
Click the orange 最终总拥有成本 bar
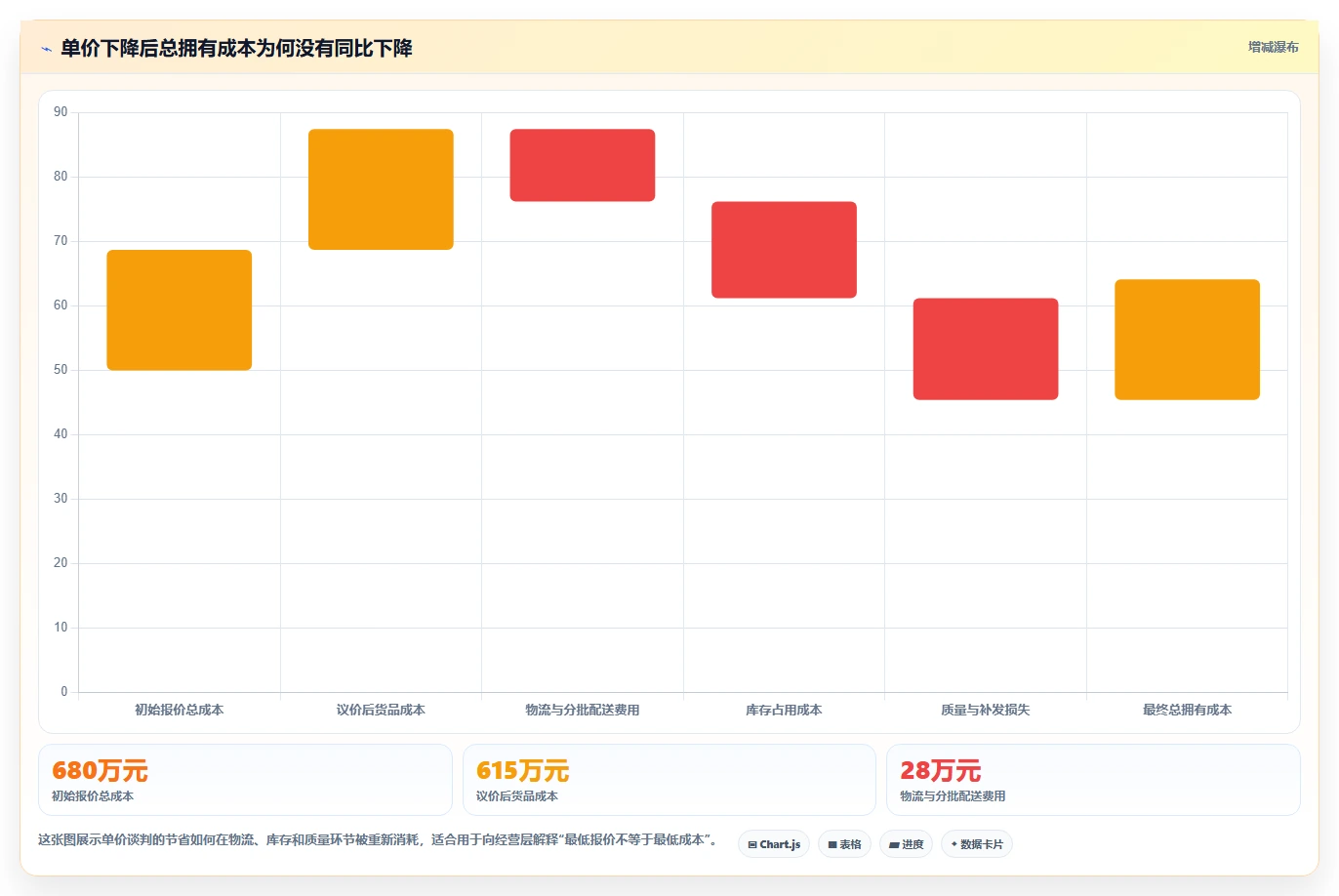(1187, 340)
